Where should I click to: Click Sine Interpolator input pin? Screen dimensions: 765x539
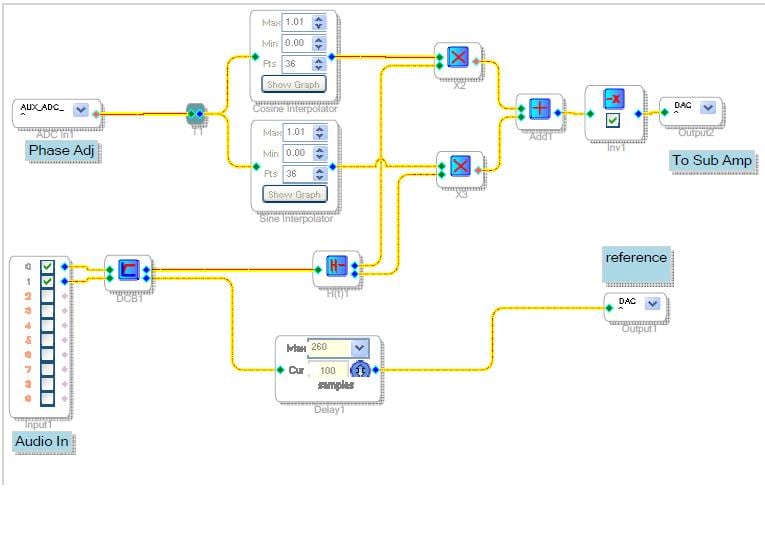(256, 167)
